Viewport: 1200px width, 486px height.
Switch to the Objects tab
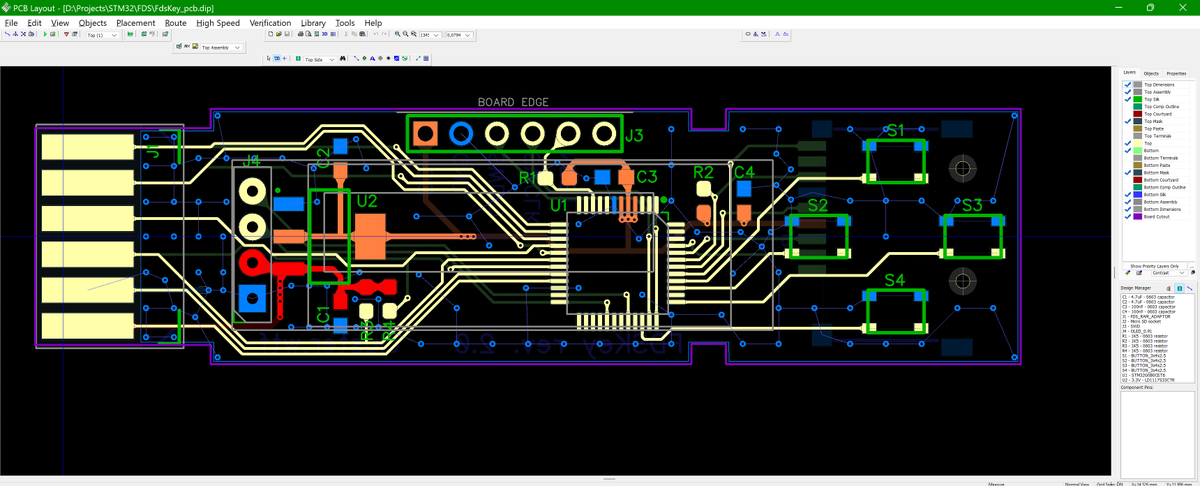pyautogui.click(x=1151, y=73)
